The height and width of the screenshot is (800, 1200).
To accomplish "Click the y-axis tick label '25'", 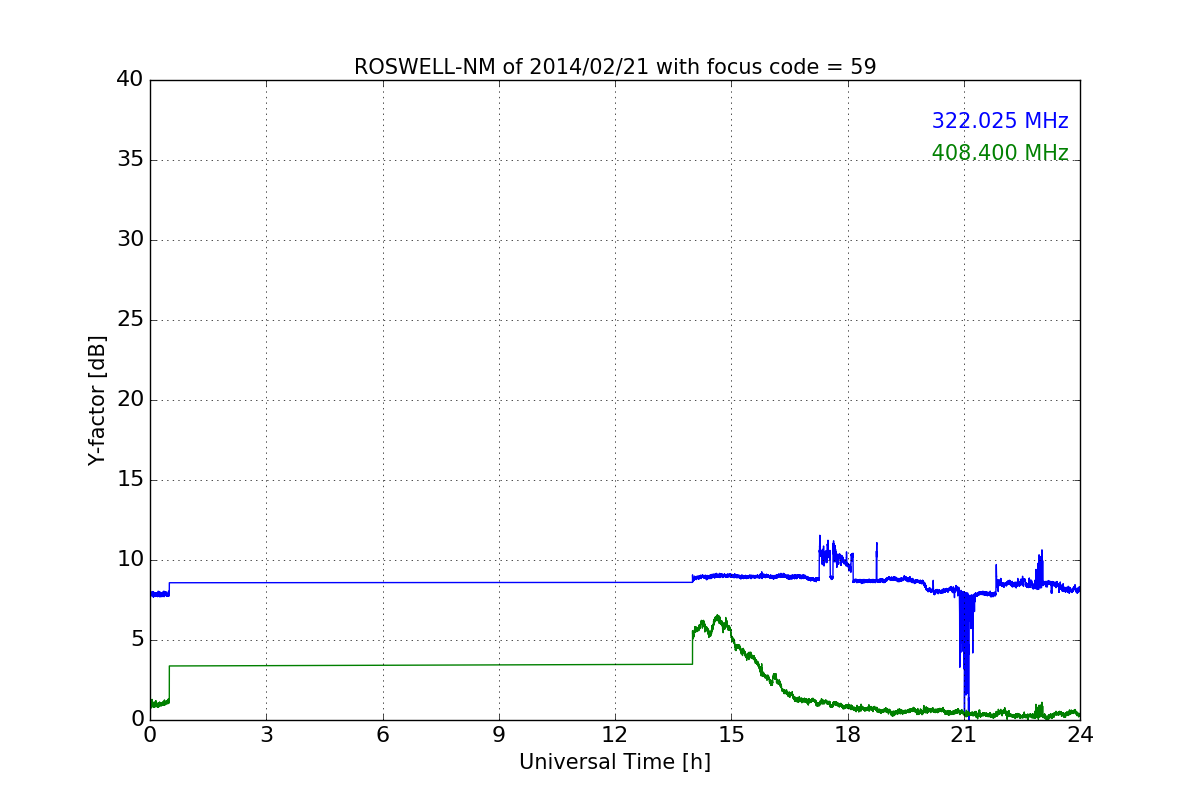I will pyautogui.click(x=131, y=320).
